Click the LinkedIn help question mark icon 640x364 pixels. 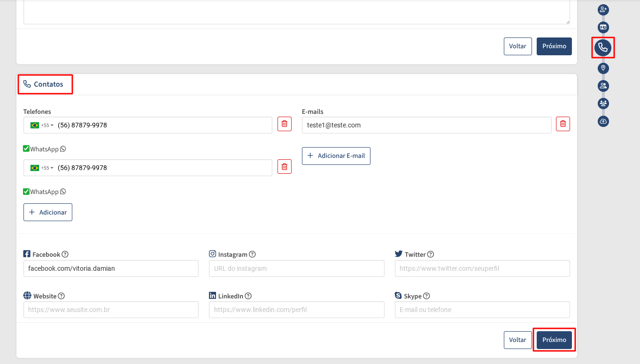click(248, 296)
